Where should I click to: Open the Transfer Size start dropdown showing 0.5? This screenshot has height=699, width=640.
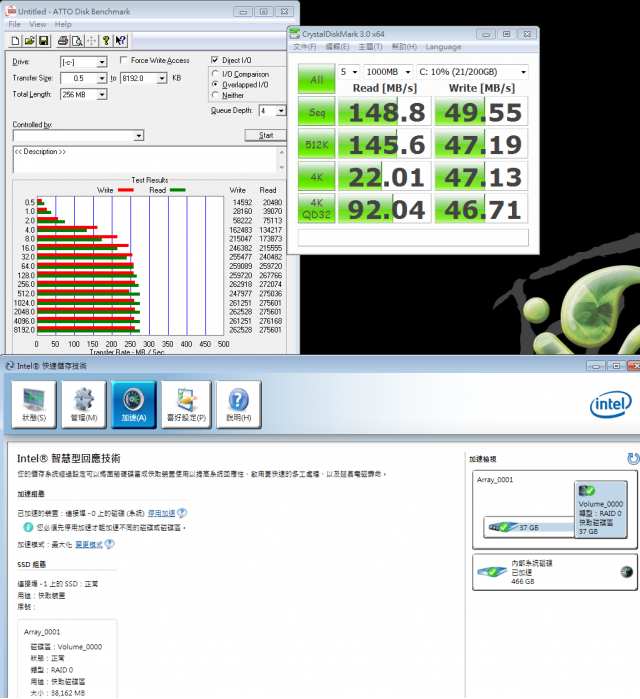point(102,78)
